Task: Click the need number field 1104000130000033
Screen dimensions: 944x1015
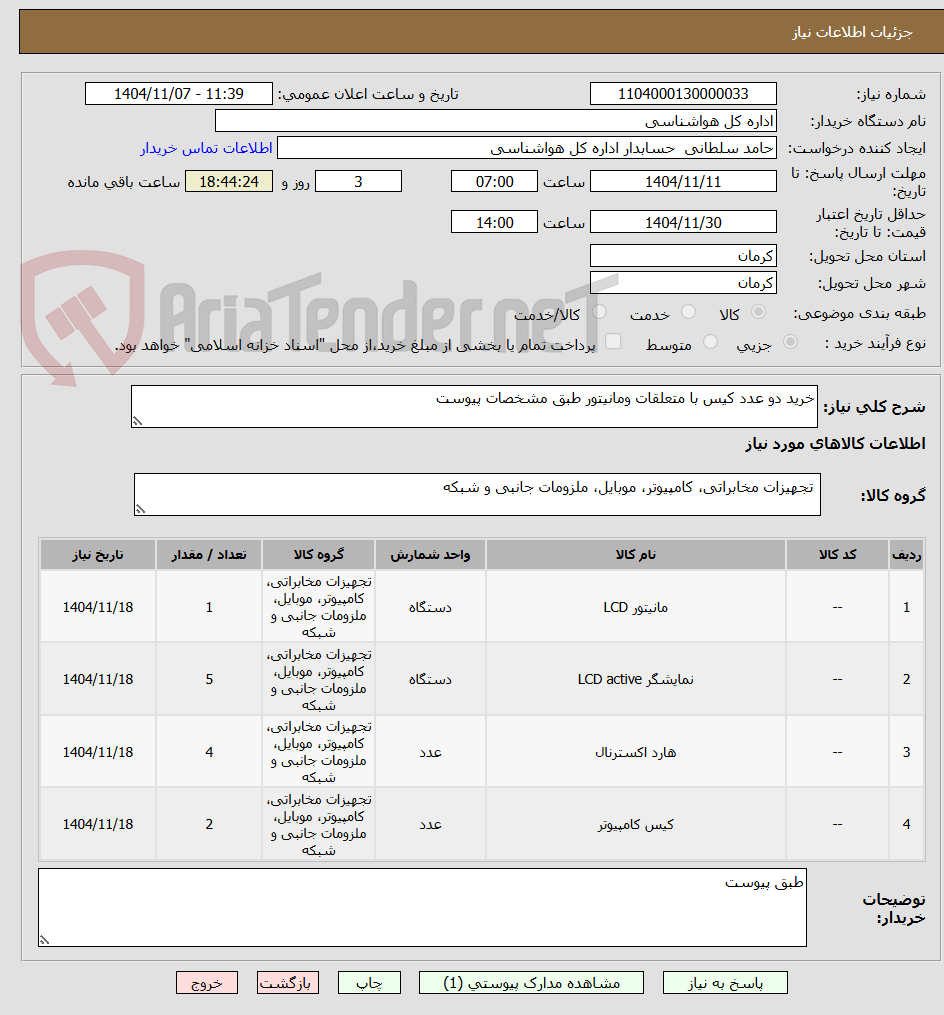Action: coord(683,94)
